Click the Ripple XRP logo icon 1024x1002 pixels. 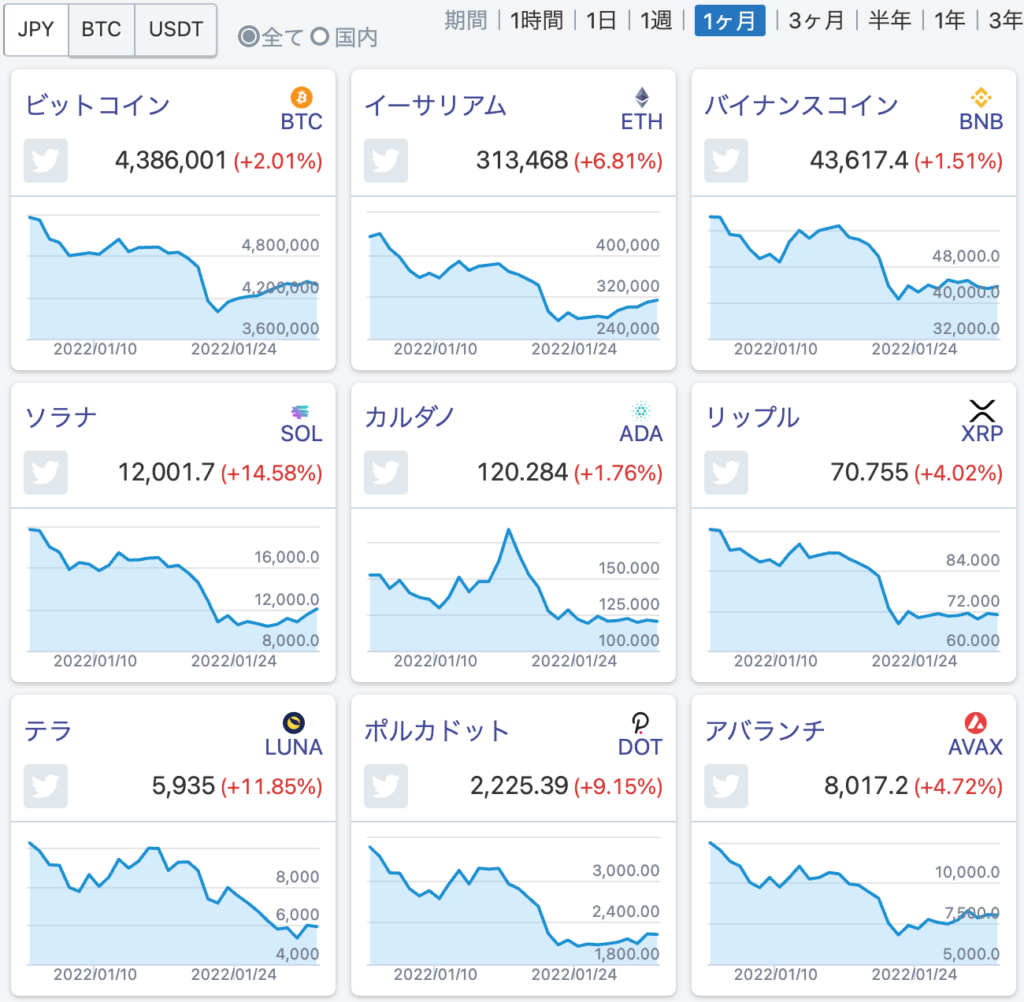pyautogui.click(x=981, y=411)
